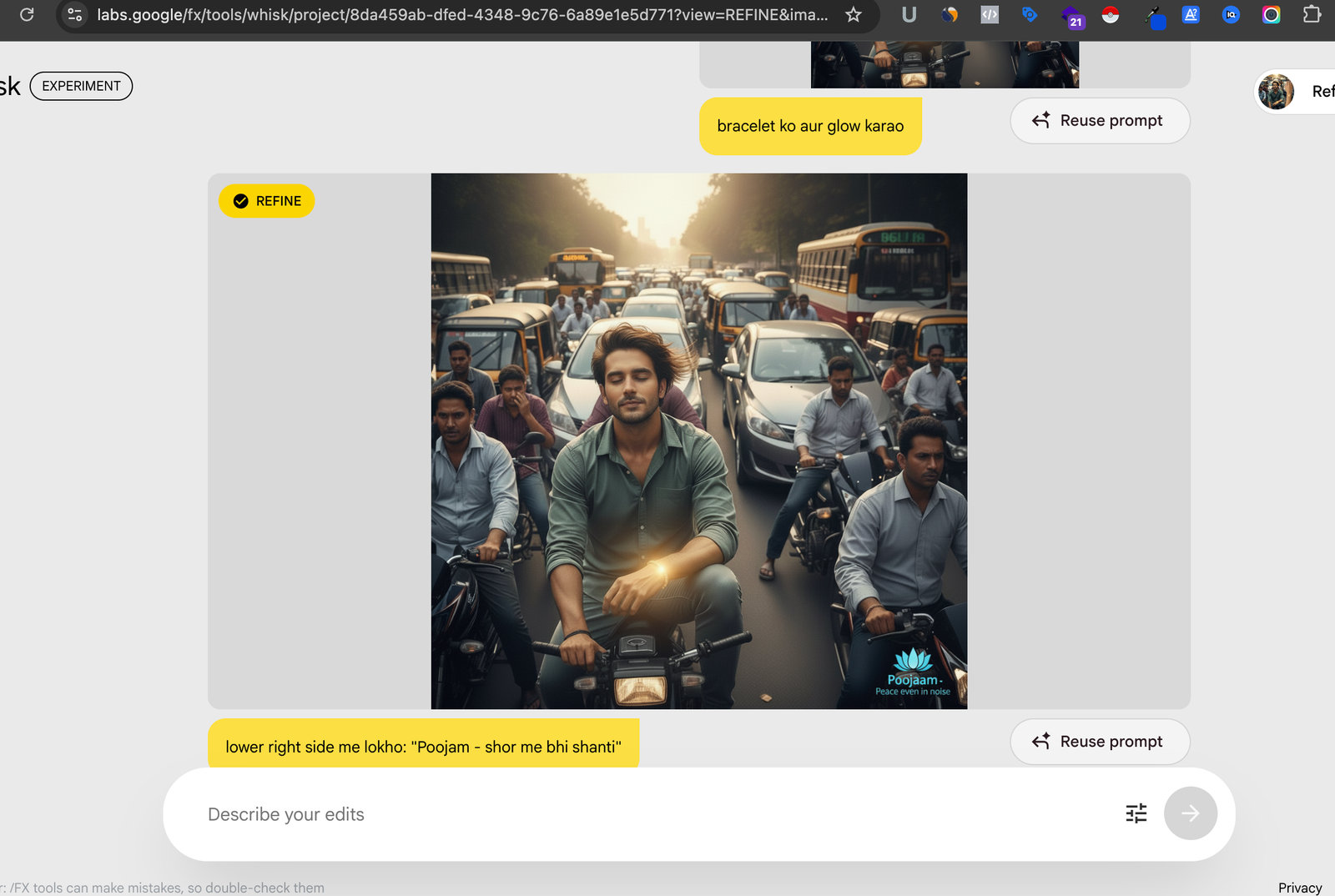This screenshot has height=896, width=1335.
Task: Open the Pokeball extension icon
Action: point(1110,14)
